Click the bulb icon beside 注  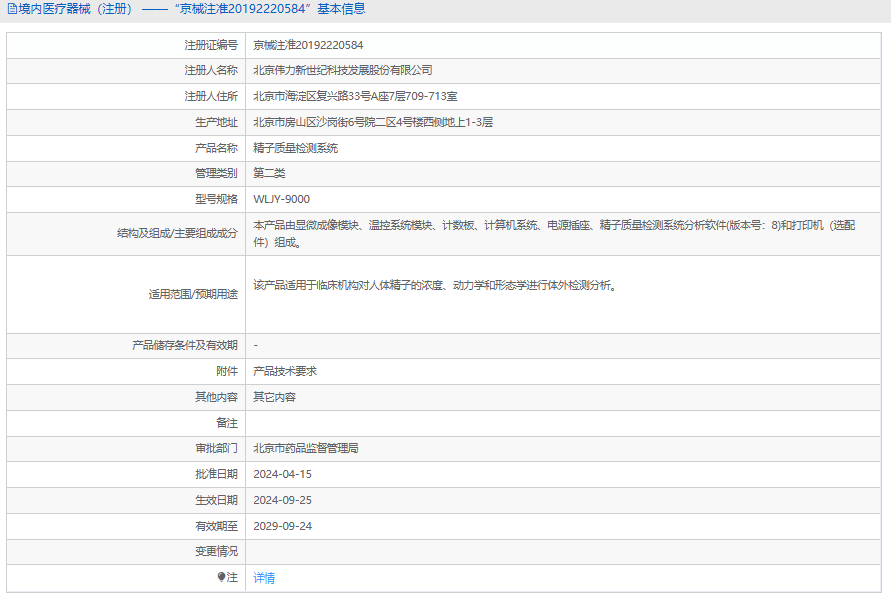pyautogui.click(x=221, y=577)
